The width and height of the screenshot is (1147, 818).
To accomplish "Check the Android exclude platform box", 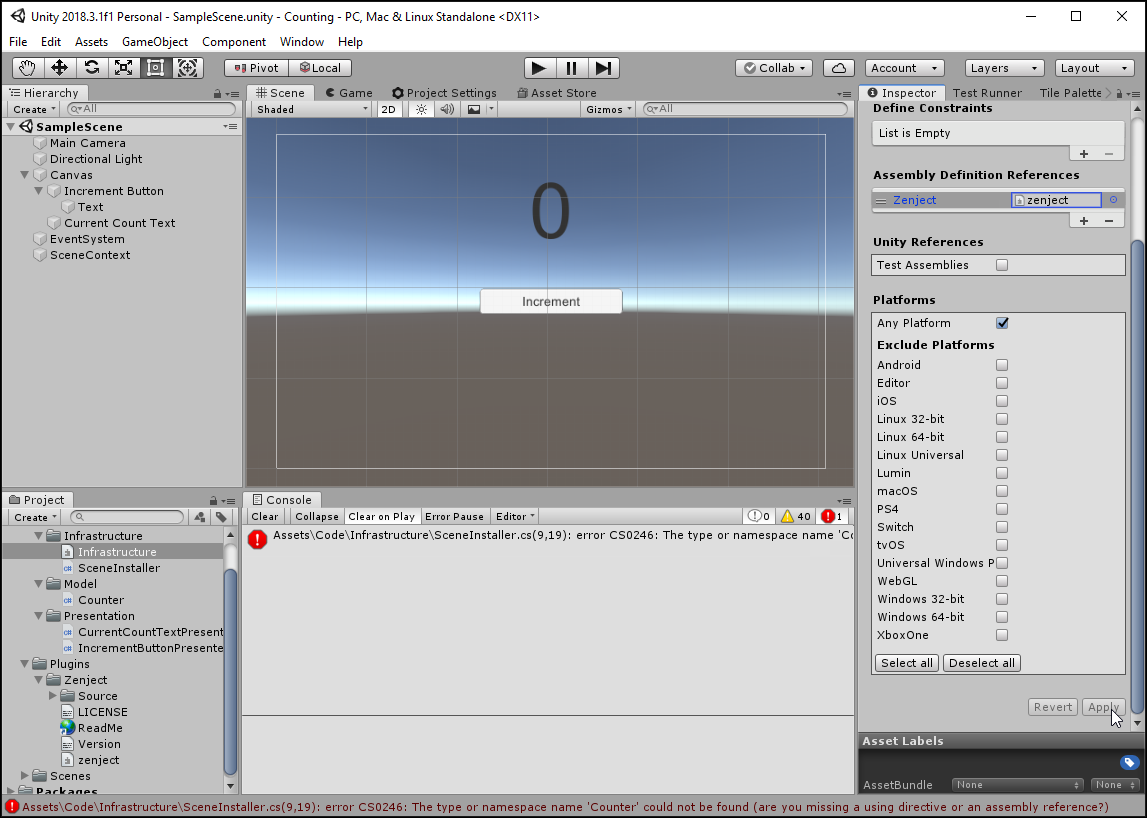I will pyautogui.click(x=1002, y=365).
